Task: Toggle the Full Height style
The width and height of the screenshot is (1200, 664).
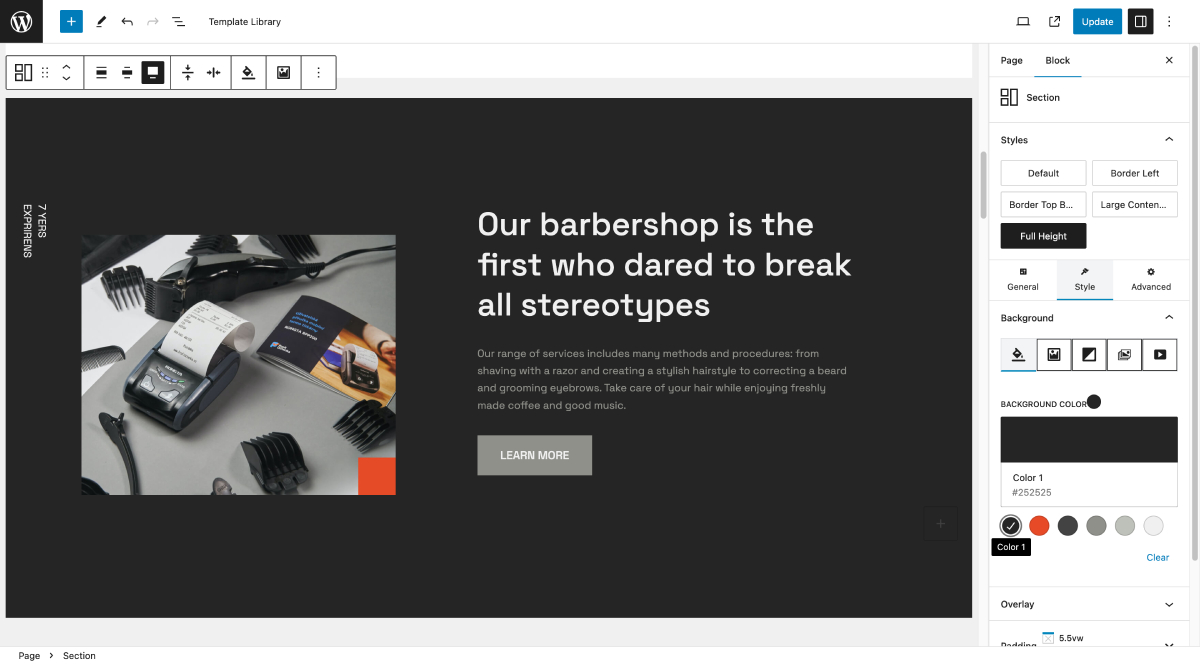Action: coord(1044,236)
